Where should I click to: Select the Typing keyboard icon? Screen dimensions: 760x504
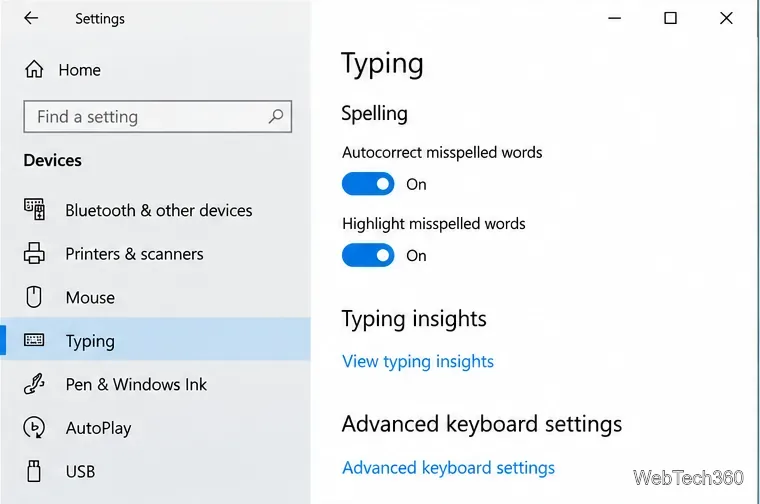(x=34, y=340)
